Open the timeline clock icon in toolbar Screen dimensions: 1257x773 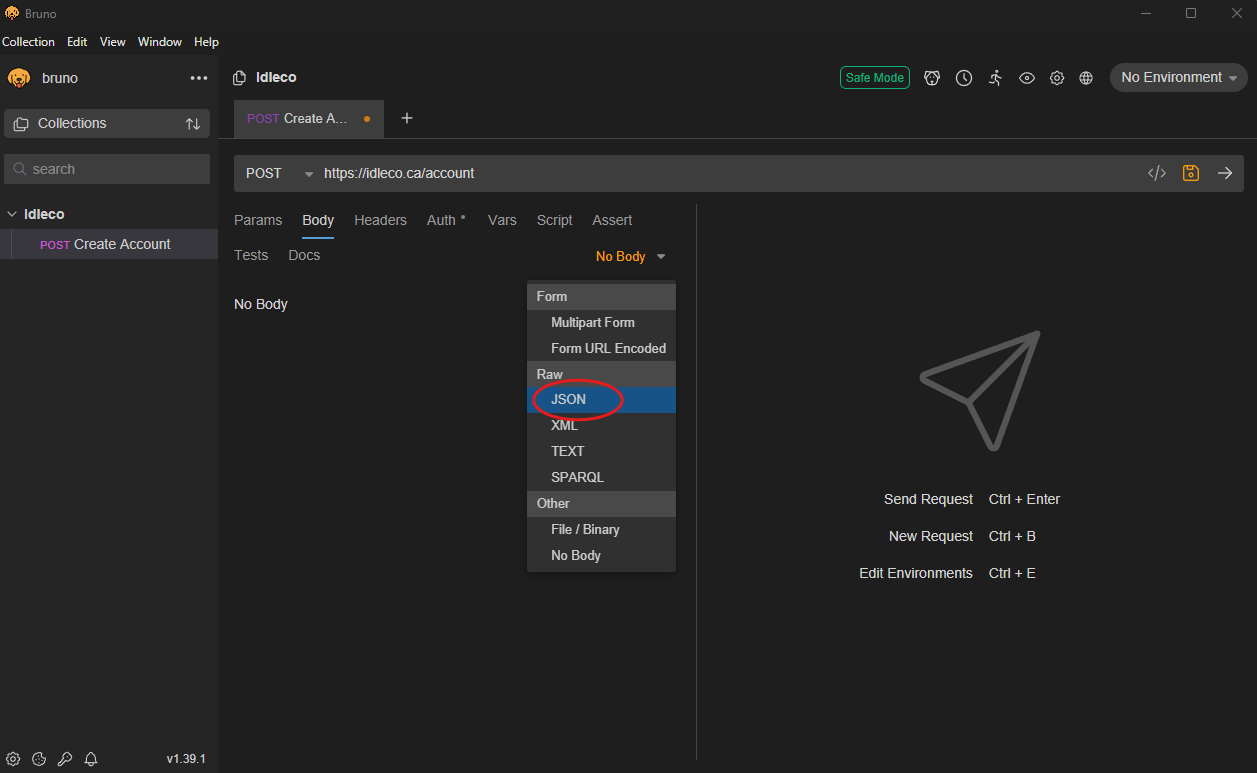964,78
